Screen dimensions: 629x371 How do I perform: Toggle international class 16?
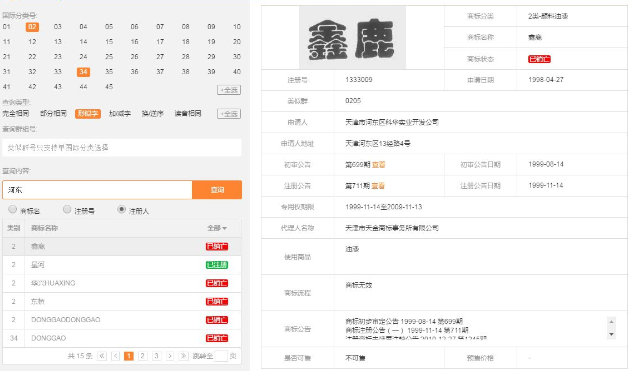pos(134,42)
